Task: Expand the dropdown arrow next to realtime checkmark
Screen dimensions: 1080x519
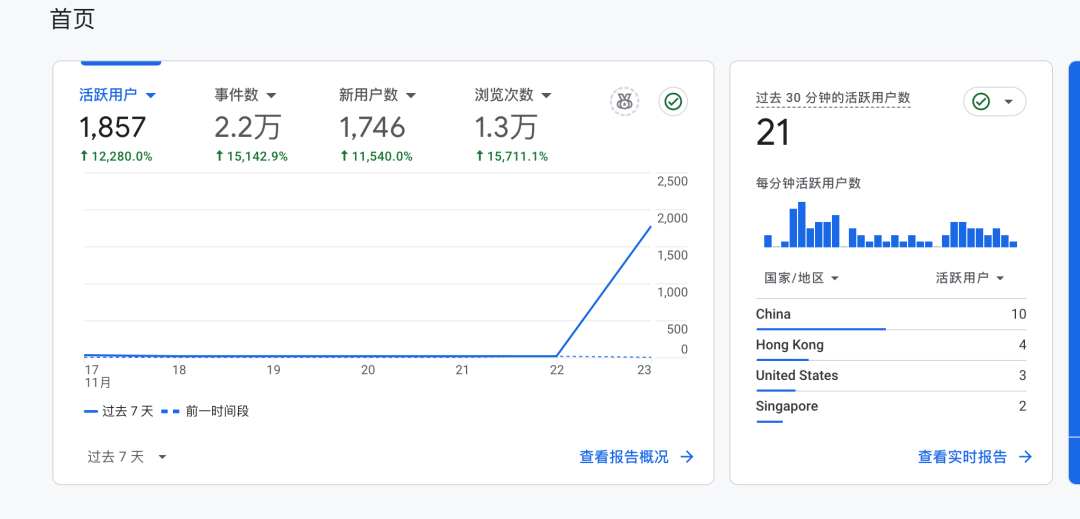Action: pos(1008,102)
